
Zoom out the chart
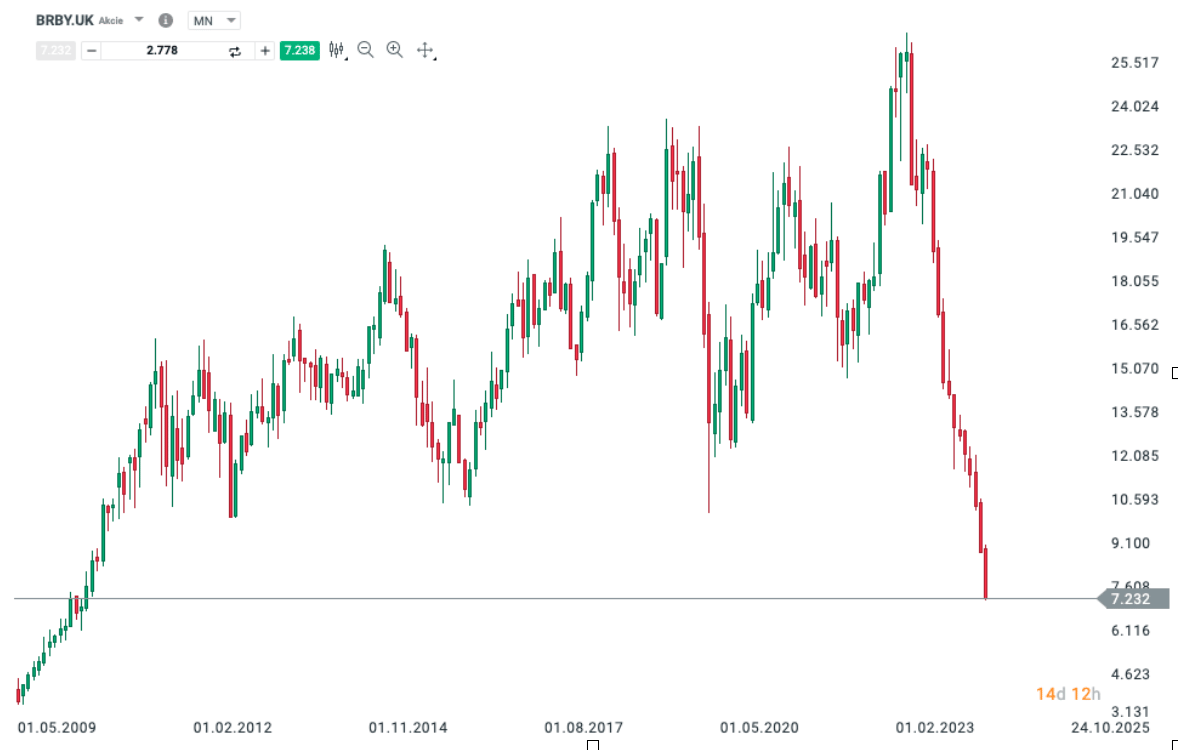pos(365,50)
